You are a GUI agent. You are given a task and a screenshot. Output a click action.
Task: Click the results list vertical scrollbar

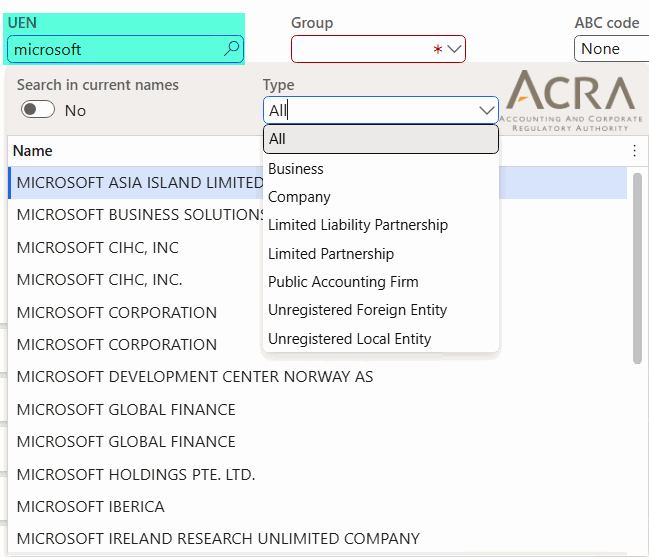(x=637, y=269)
